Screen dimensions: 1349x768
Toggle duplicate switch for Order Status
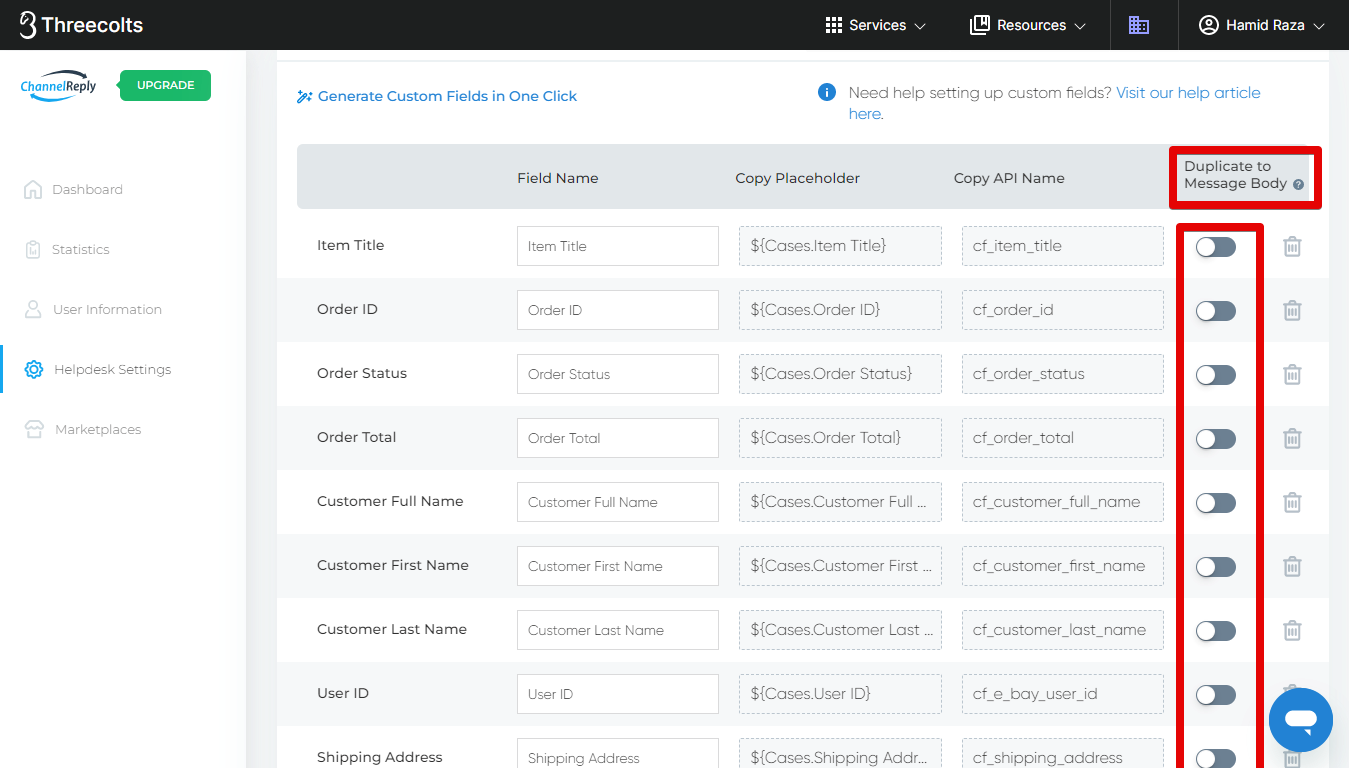1216,375
